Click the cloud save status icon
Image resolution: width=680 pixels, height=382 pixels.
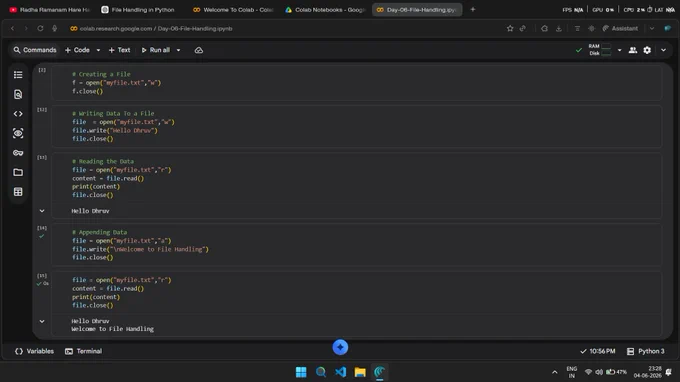(199, 50)
